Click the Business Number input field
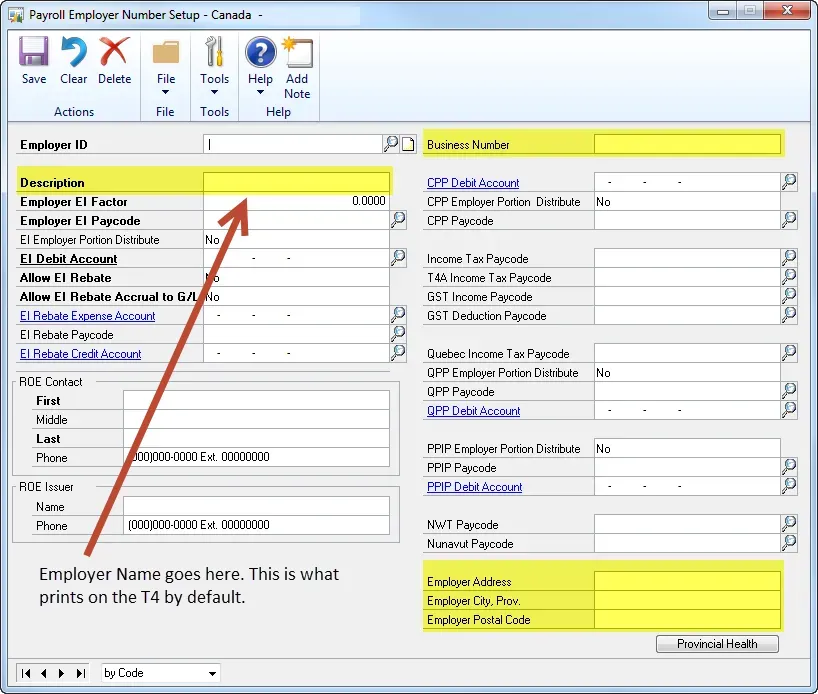This screenshot has height=694, width=818. (687, 145)
